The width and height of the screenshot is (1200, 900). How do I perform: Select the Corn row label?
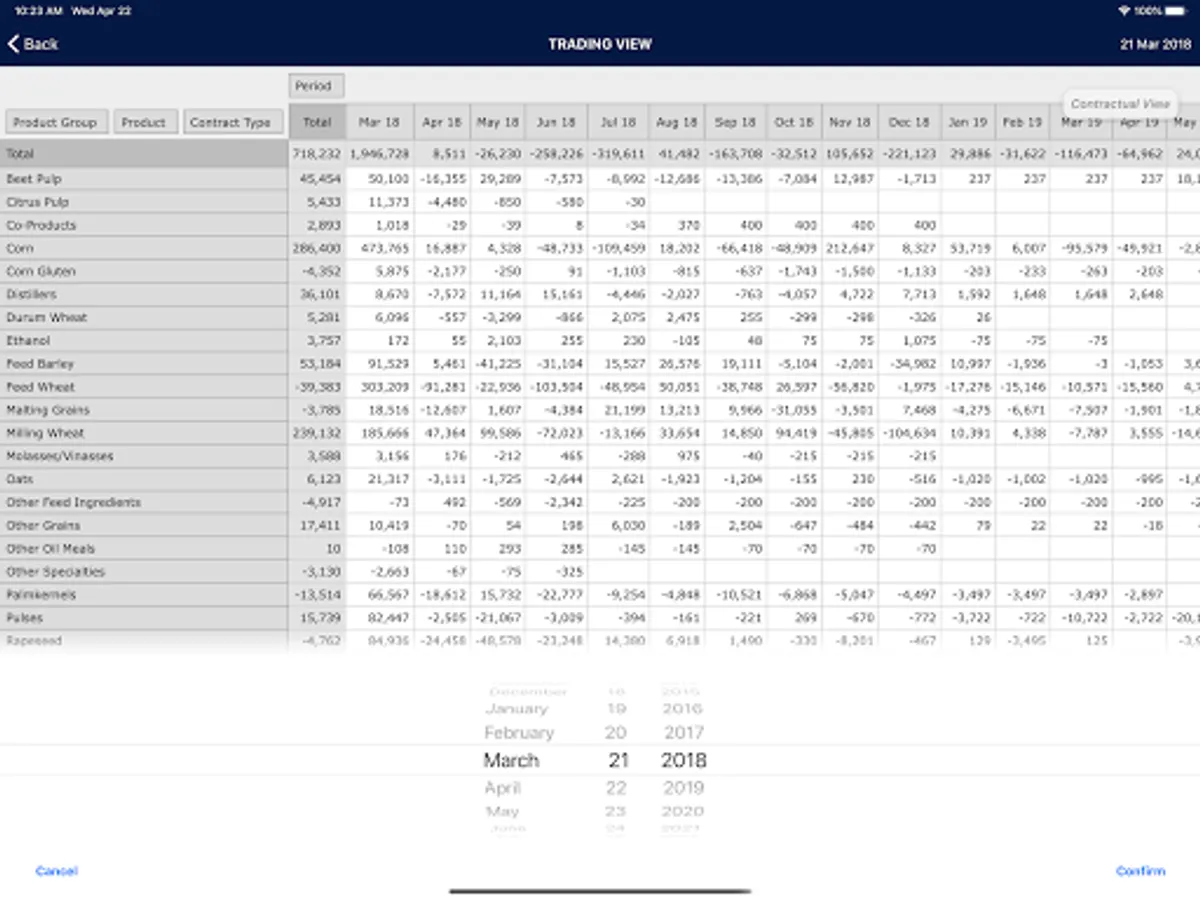point(145,248)
